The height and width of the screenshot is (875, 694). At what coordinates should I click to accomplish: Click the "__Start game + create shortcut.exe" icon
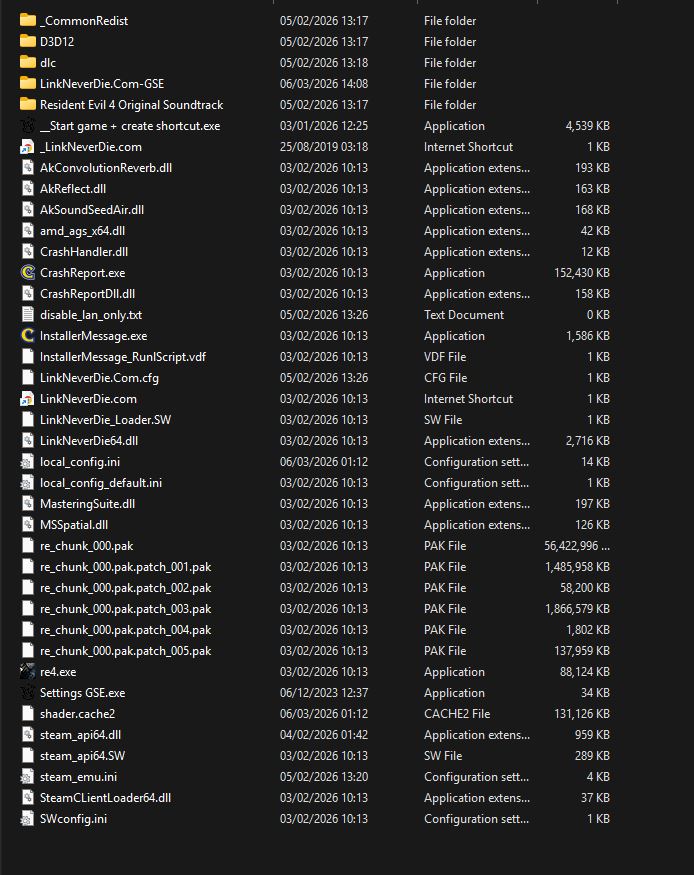(x=28, y=126)
